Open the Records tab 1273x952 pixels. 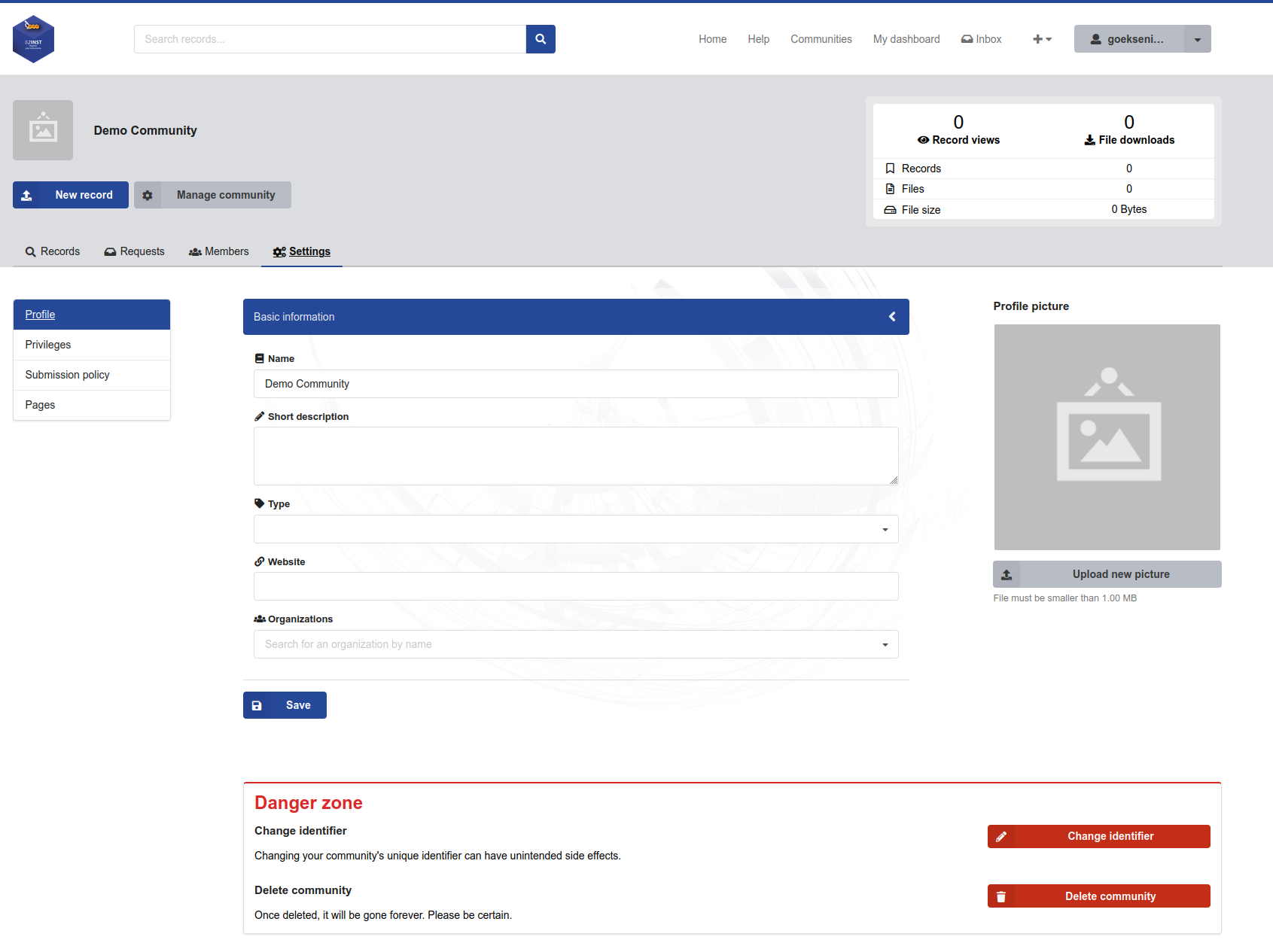click(53, 251)
